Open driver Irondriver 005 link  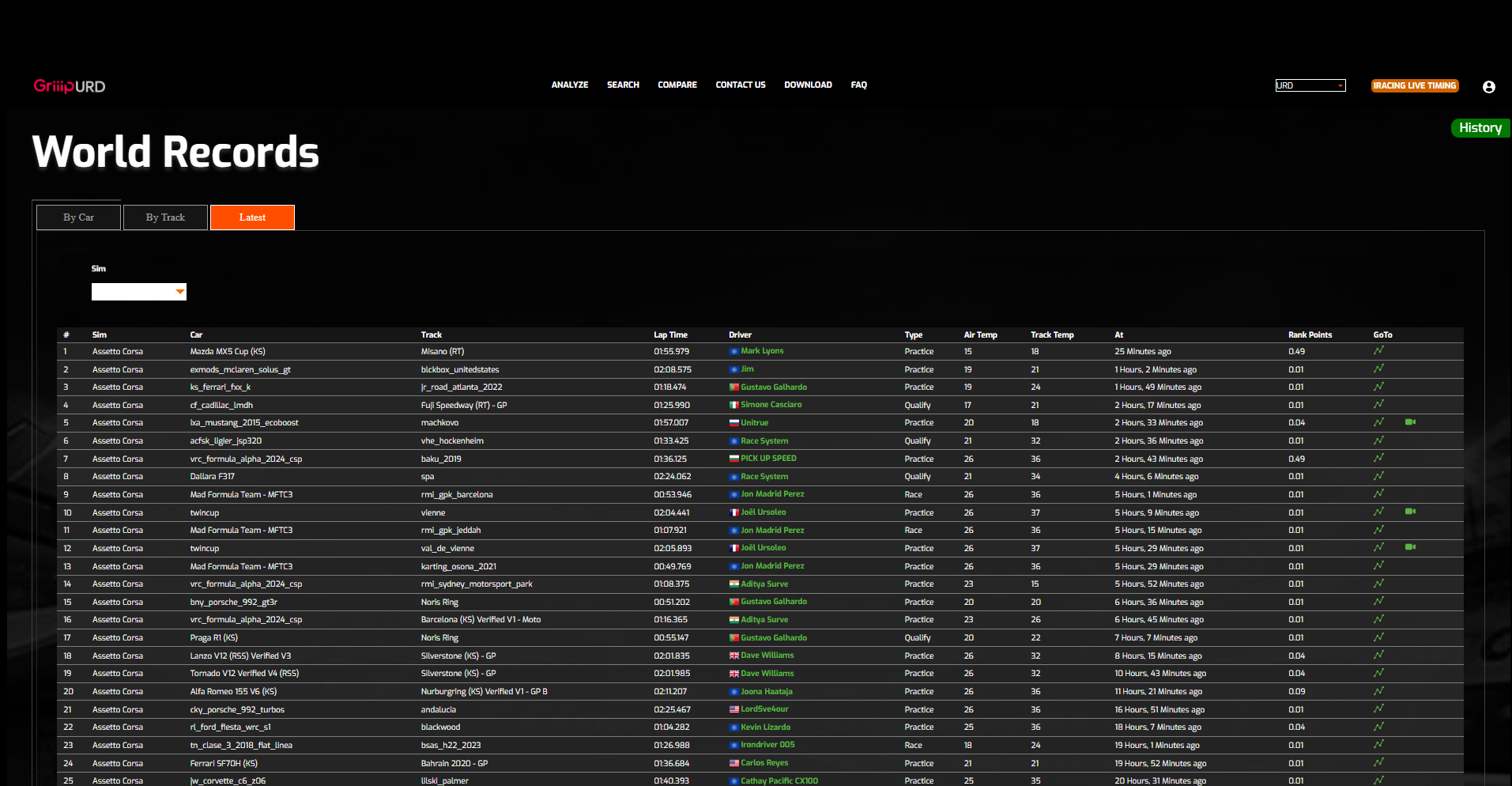coord(767,745)
